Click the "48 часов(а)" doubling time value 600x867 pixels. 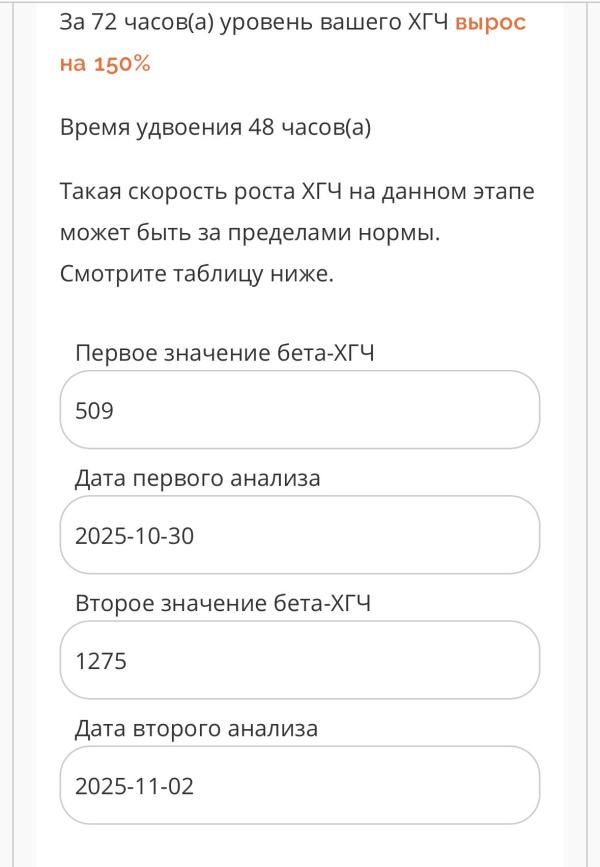coord(309,128)
